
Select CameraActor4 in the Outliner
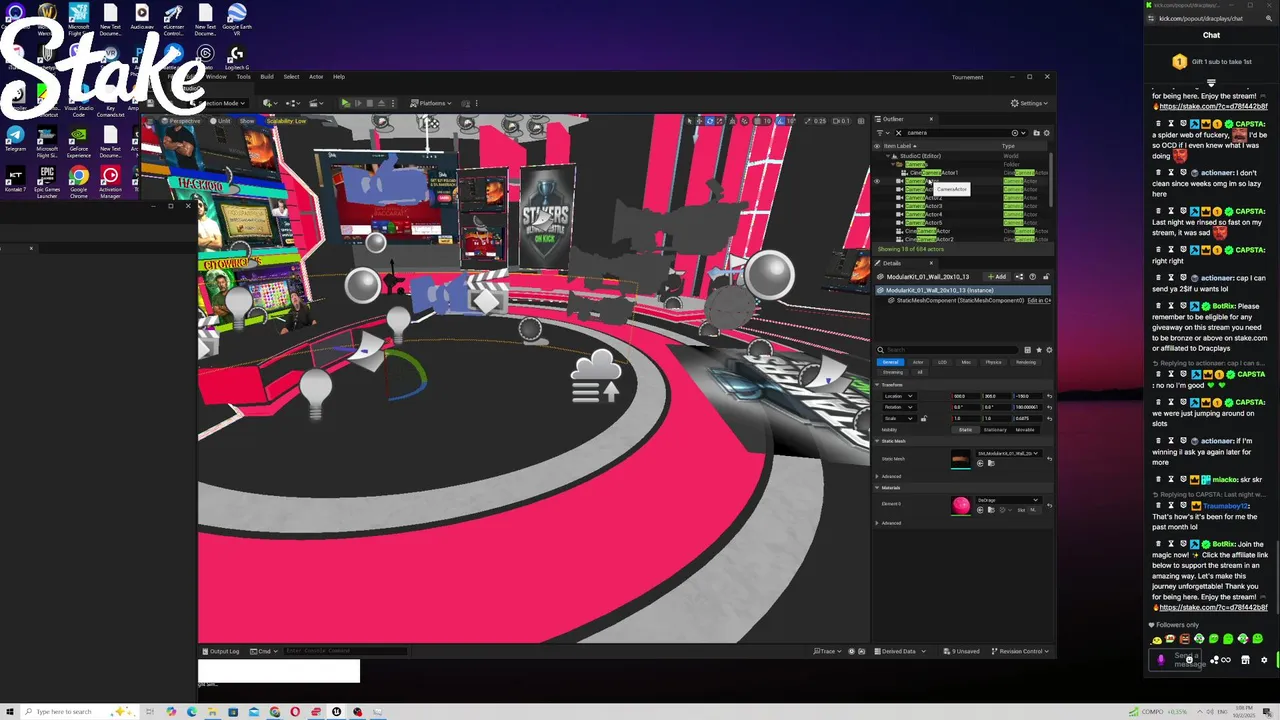pyautogui.click(x=923, y=214)
